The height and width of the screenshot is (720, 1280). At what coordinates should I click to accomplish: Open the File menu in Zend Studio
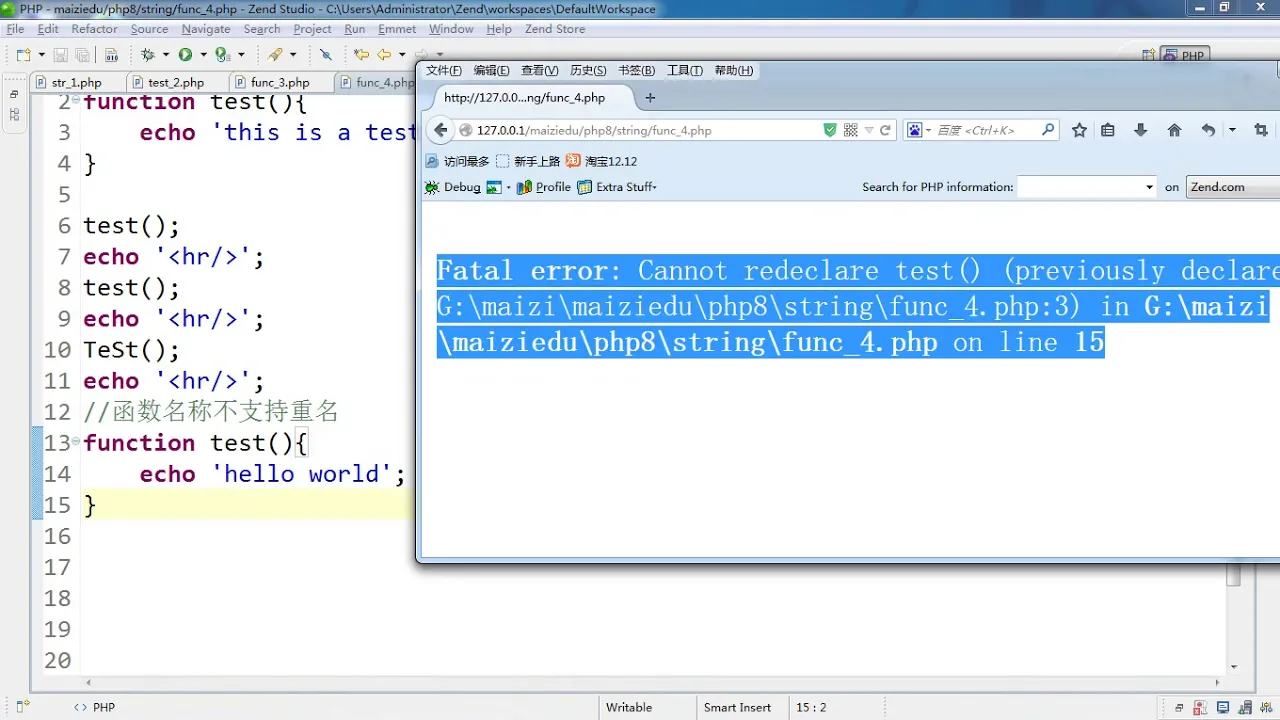tap(15, 29)
